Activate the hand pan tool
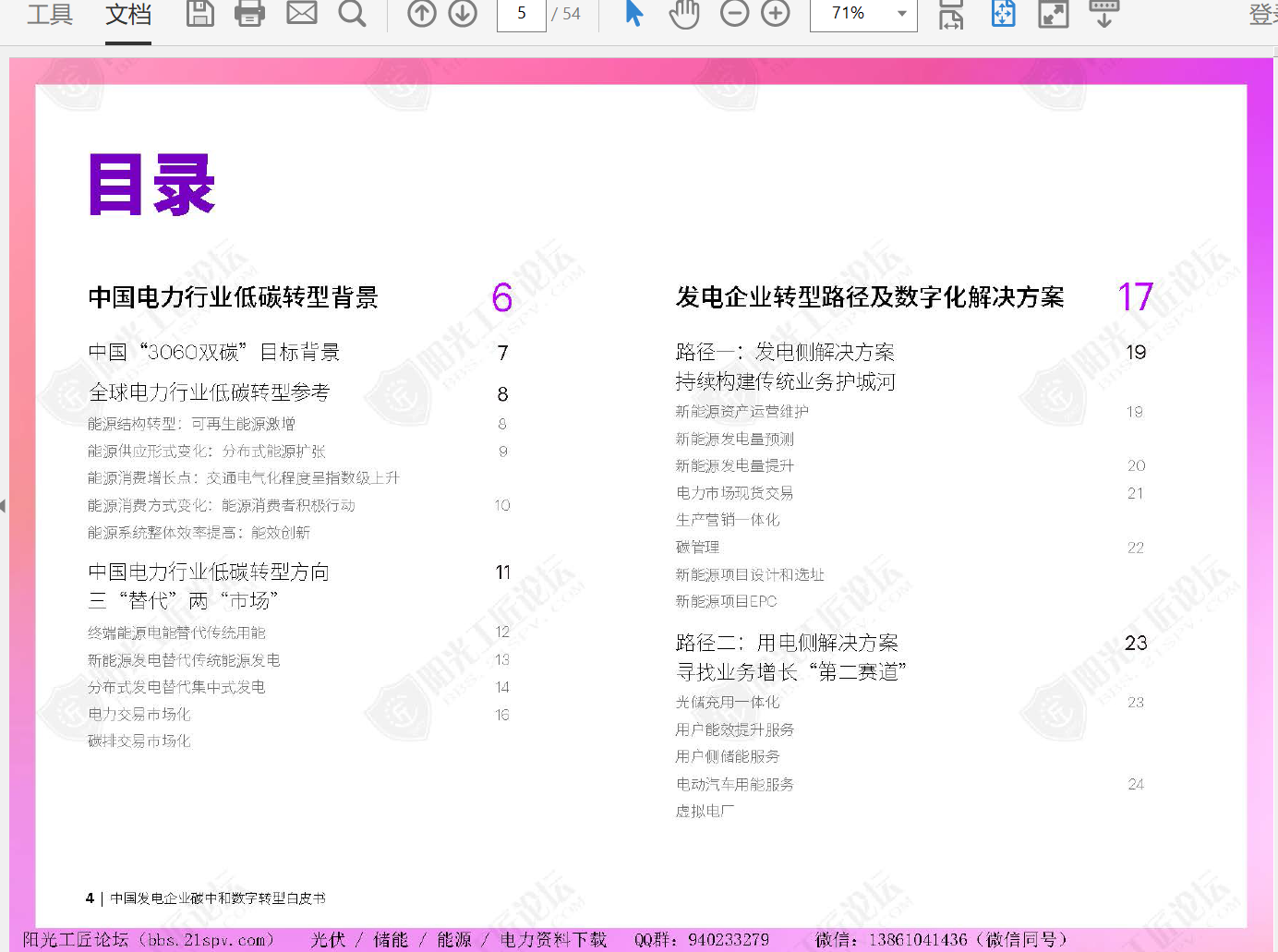Screen dimensions: 1278x952 [684, 14]
